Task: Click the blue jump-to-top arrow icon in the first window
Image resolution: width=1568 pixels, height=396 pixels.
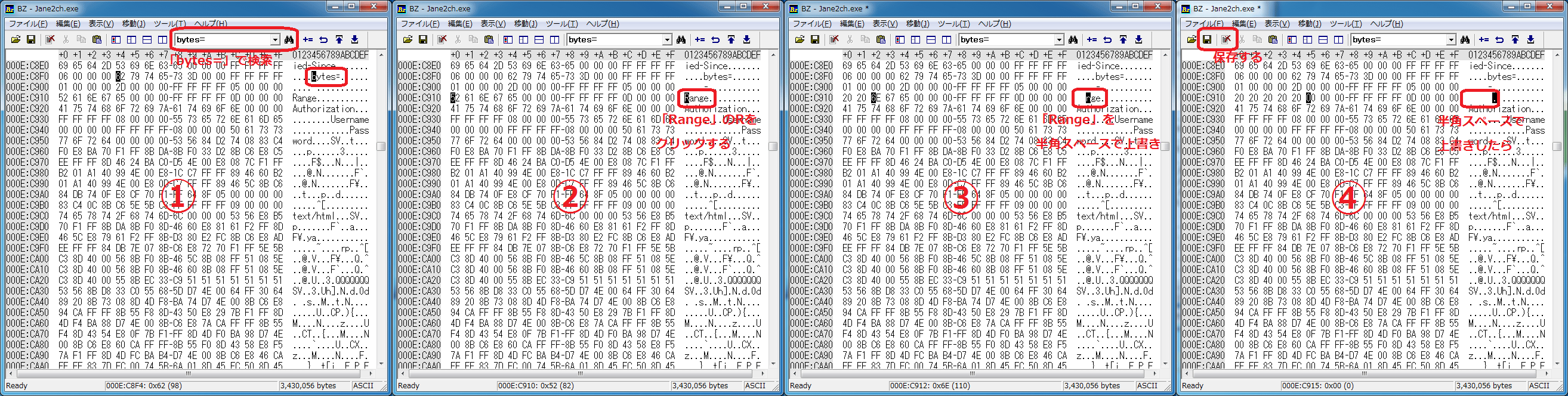Action: [339, 39]
